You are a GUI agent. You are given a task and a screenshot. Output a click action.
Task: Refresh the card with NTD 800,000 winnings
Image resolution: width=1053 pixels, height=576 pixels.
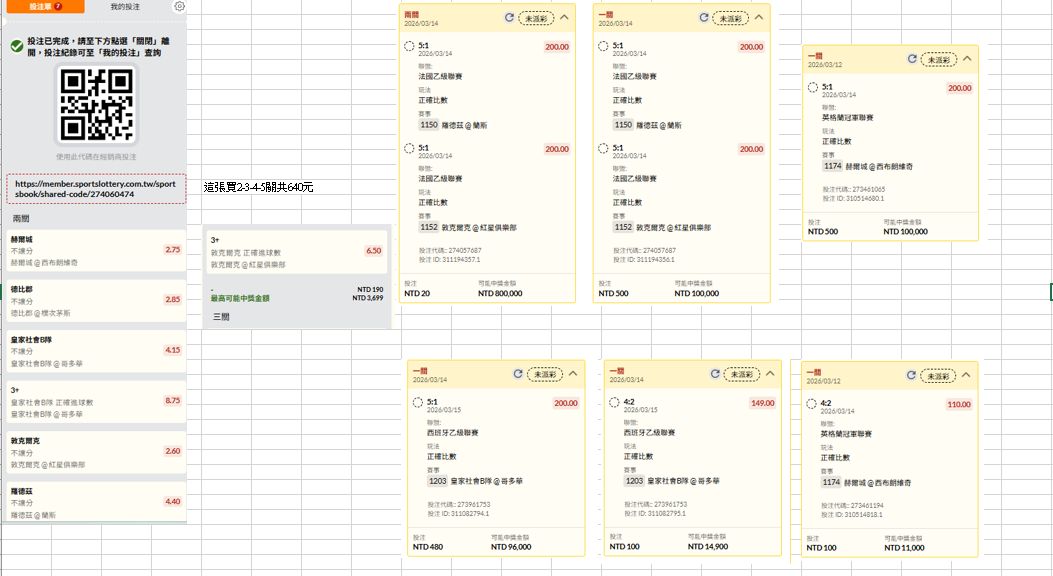point(509,18)
